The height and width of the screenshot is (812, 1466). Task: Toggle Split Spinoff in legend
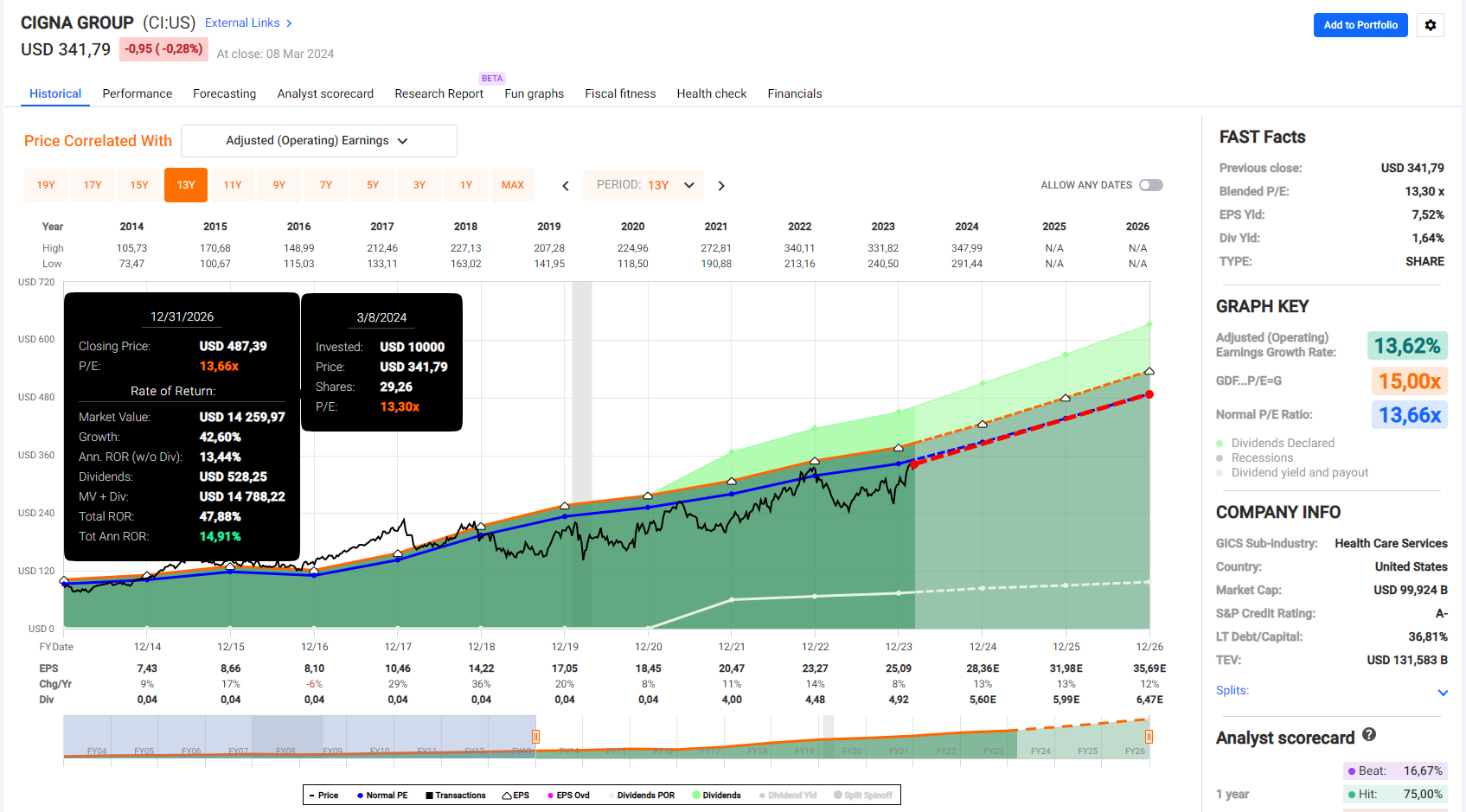[863, 796]
